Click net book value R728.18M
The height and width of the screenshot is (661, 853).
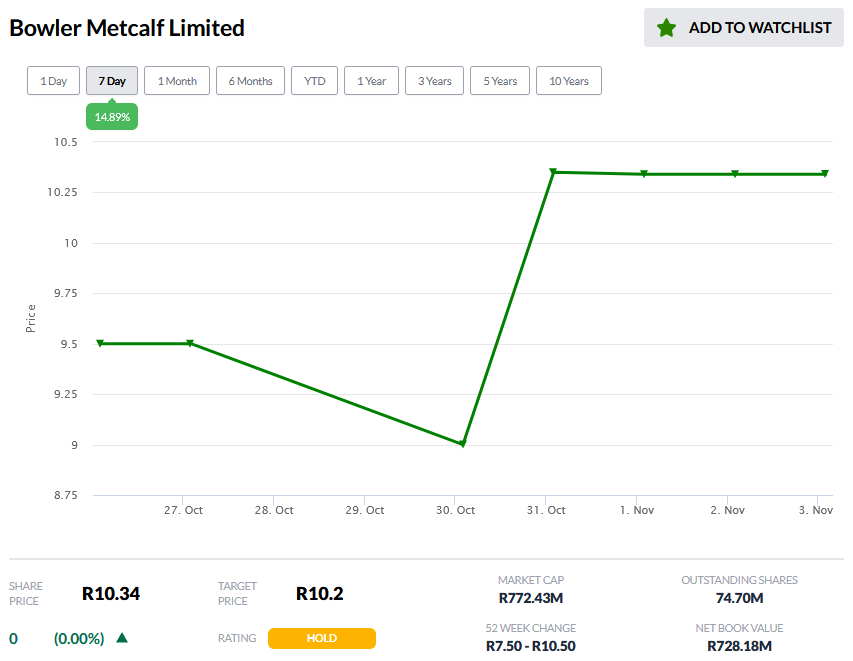pos(739,646)
